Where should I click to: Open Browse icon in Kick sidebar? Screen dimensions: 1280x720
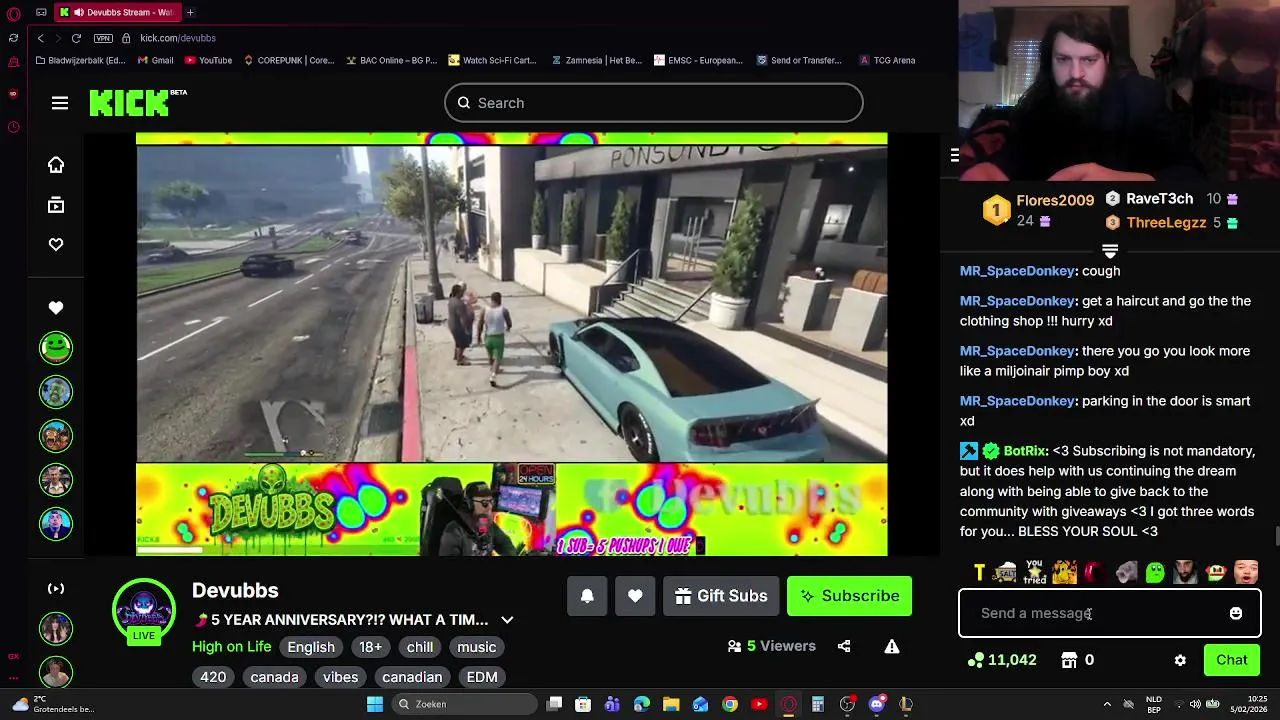coord(56,205)
